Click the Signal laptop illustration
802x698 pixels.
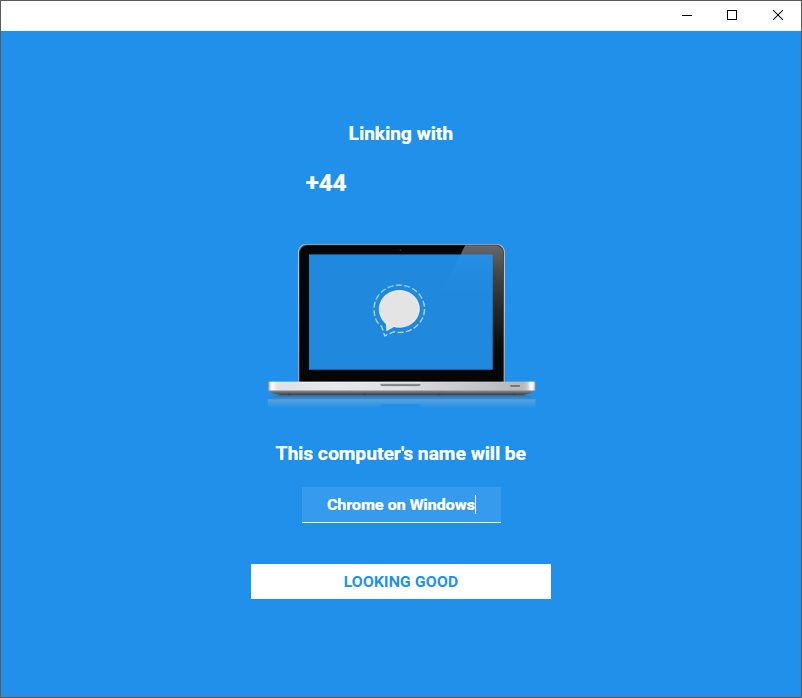point(402,325)
